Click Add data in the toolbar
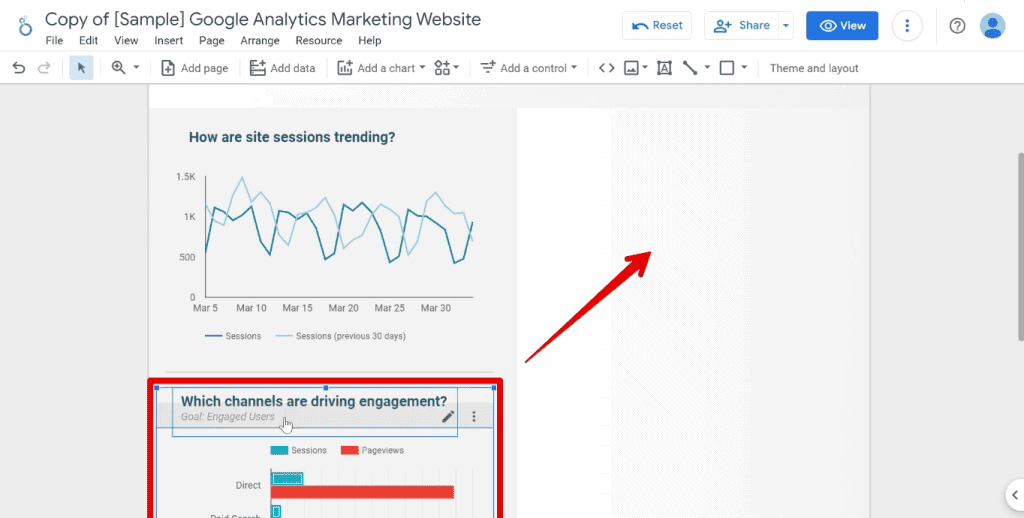 (283, 68)
